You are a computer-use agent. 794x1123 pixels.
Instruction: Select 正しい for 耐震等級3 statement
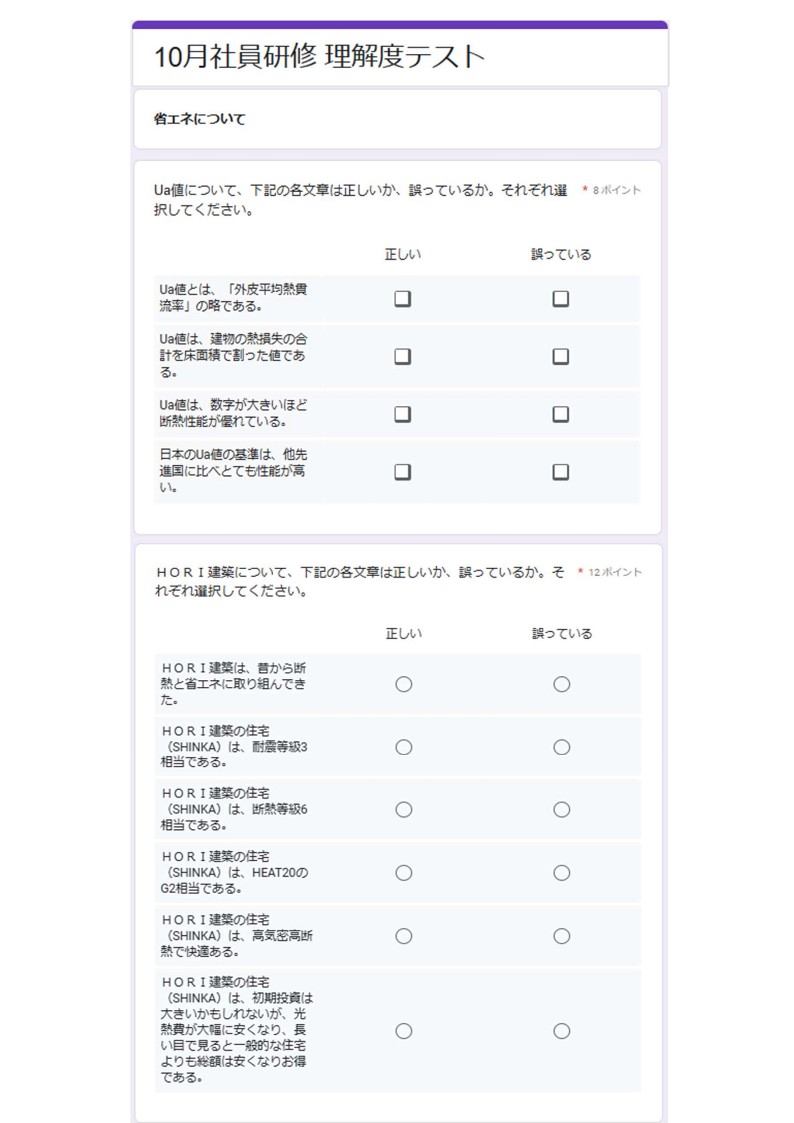click(404, 748)
